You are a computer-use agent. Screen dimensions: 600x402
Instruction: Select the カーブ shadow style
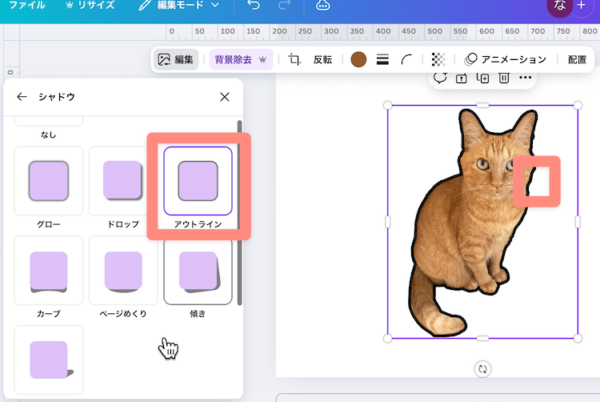coord(49,270)
